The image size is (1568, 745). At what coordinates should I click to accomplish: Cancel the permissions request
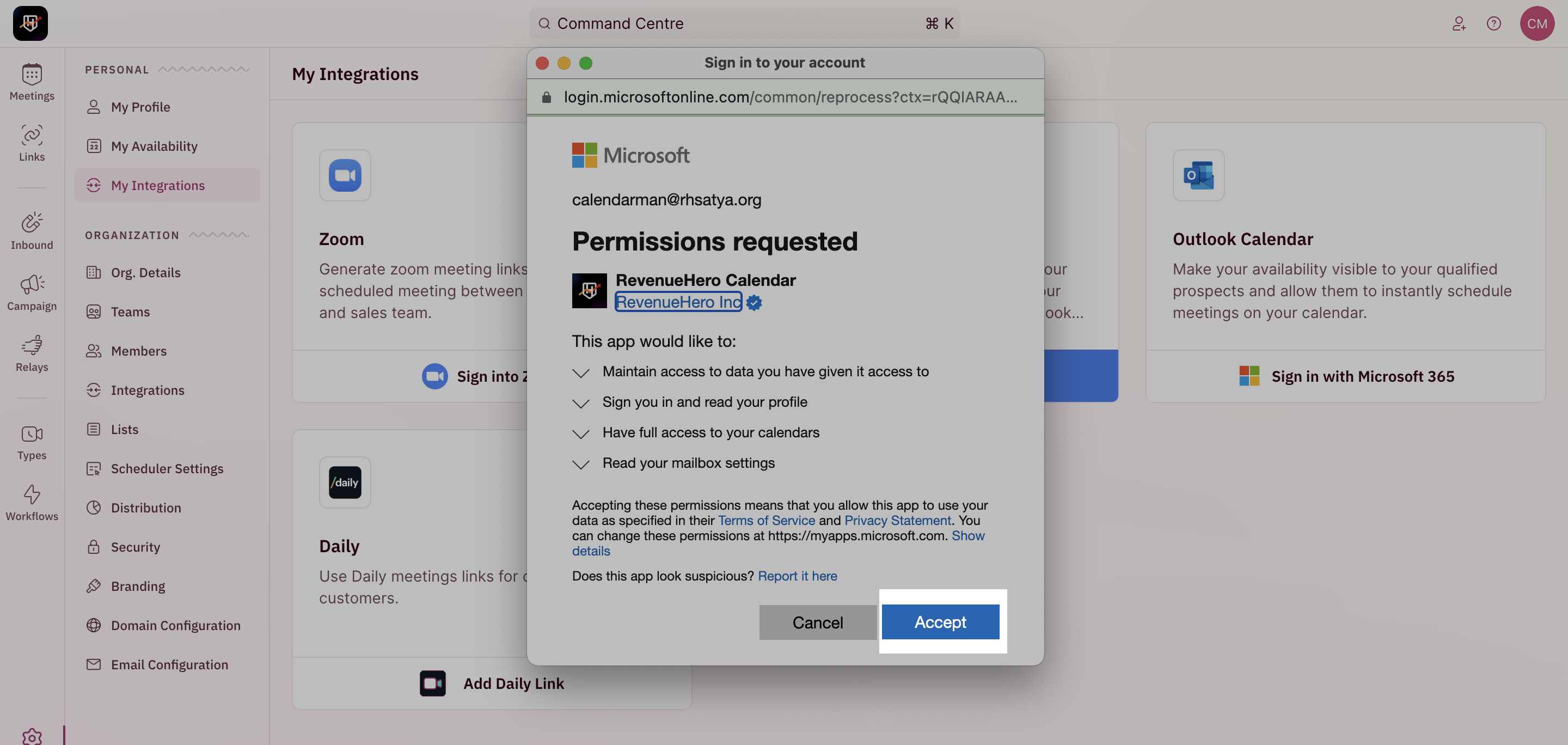pyautogui.click(x=817, y=622)
